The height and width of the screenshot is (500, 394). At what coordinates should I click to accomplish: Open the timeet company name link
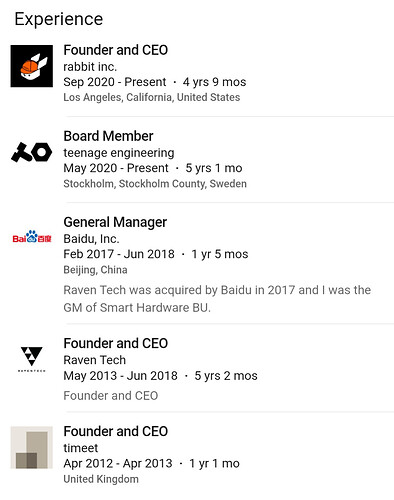(x=81, y=448)
